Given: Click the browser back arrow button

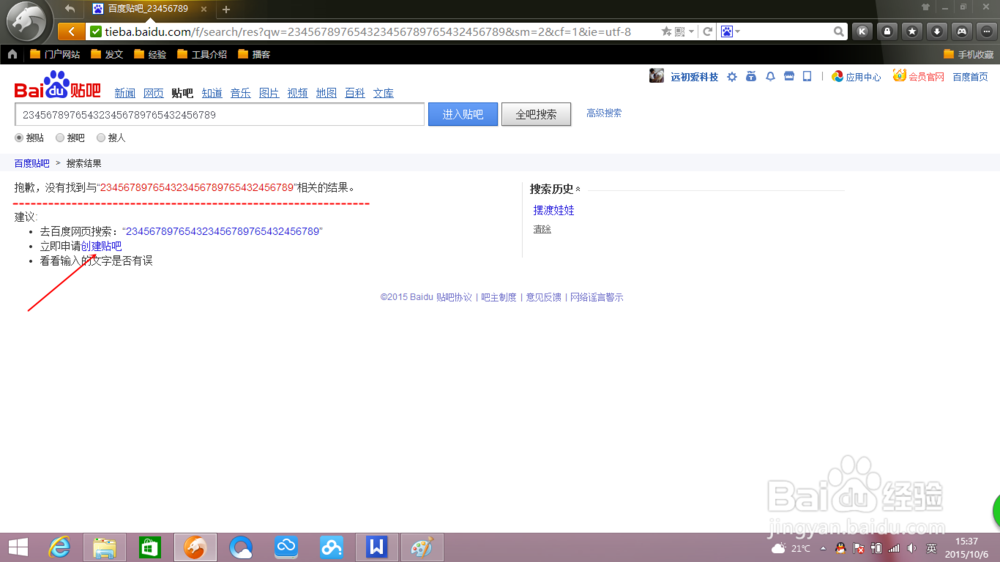Looking at the screenshot, I should coord(71,31).
